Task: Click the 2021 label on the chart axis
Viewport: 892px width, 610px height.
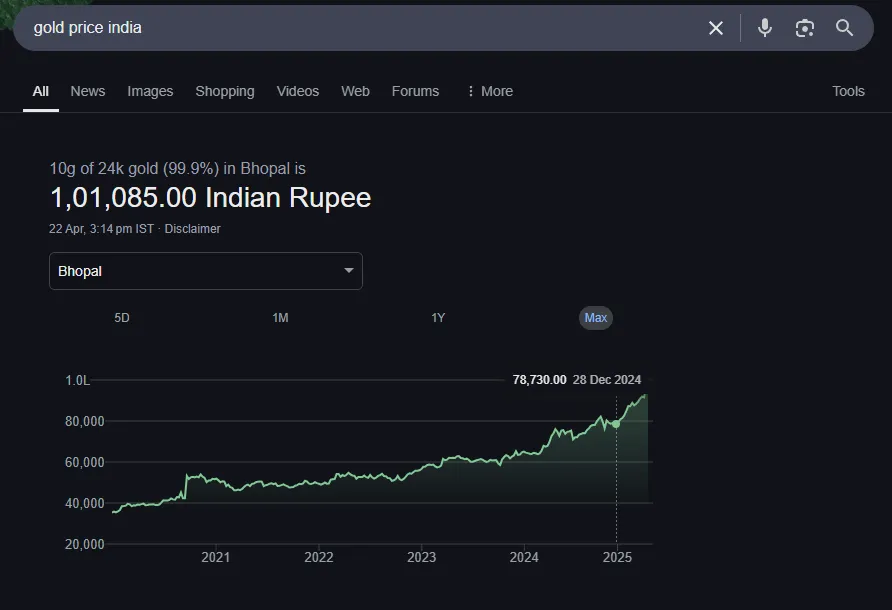Action: pos(216,557)
